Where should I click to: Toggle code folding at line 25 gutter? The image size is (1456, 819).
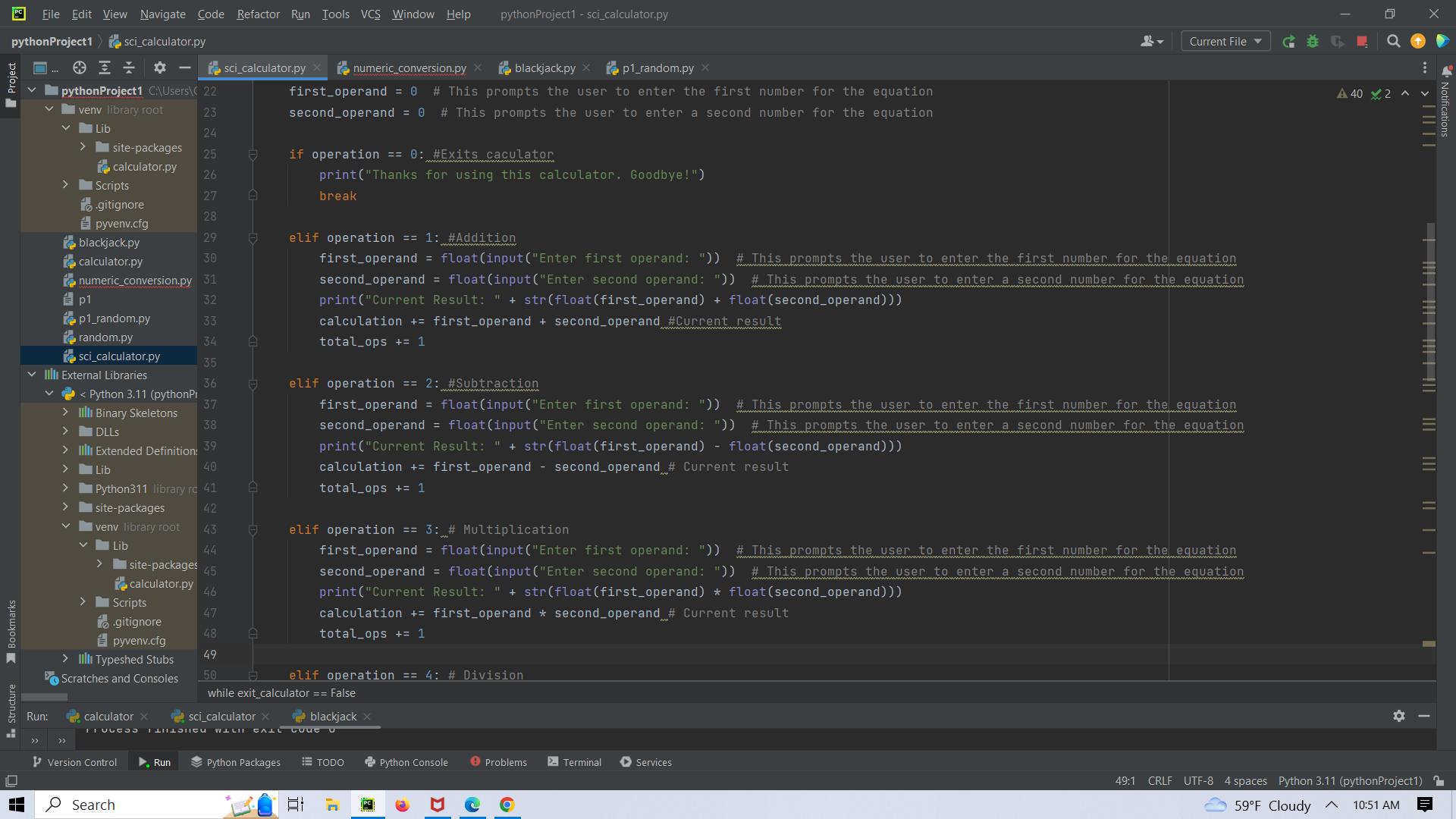point(253,155)
